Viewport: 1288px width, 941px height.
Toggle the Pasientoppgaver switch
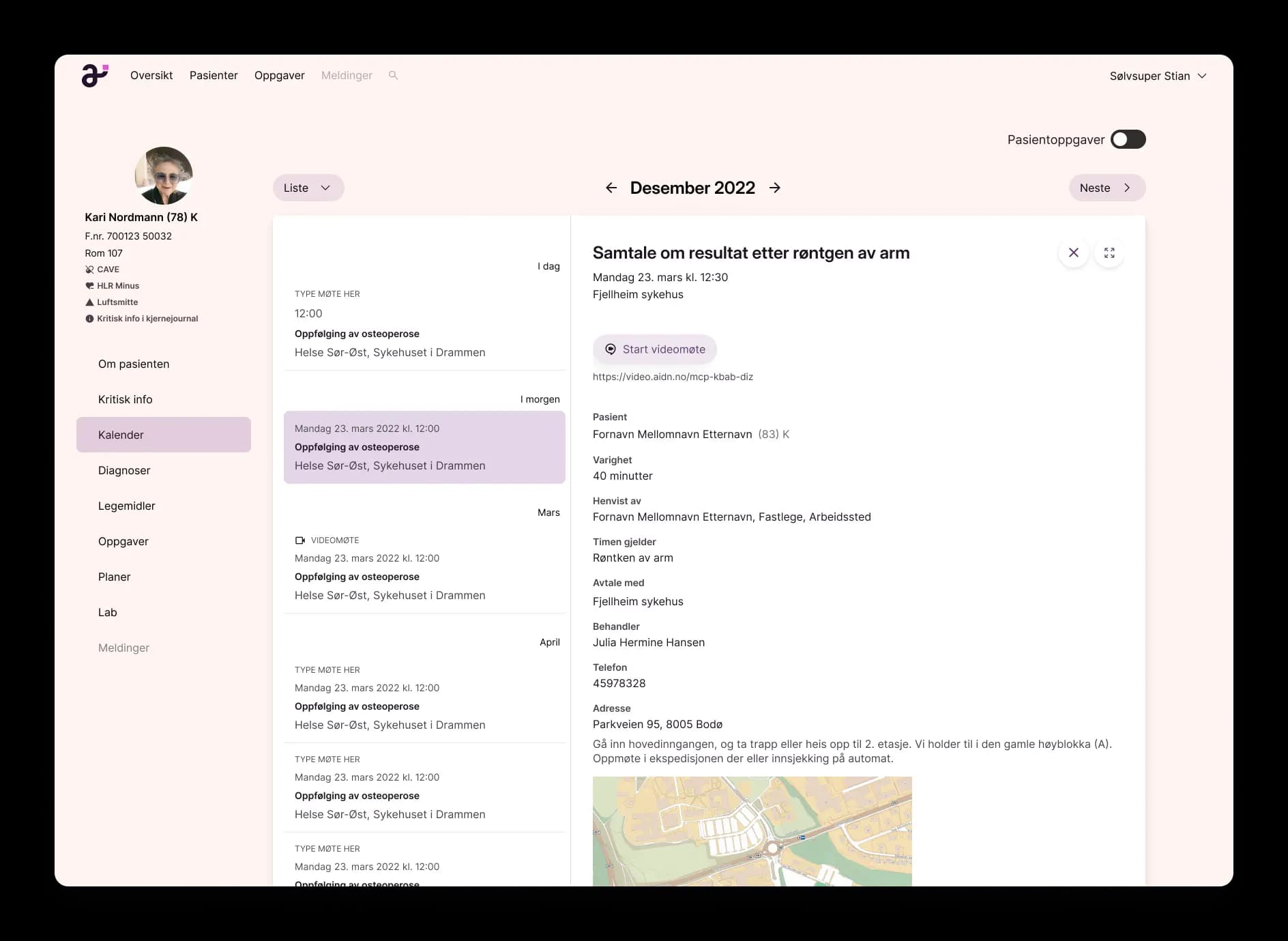click(1128, 139)
